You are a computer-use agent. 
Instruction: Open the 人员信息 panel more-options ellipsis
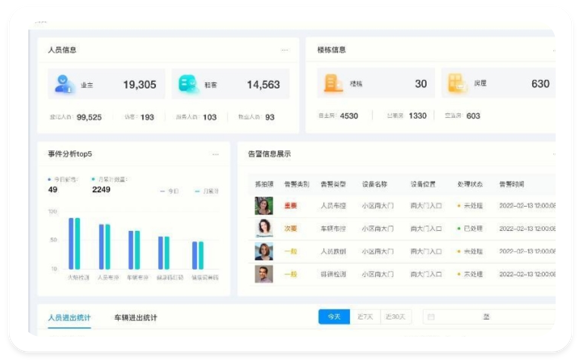coord(285,50)
